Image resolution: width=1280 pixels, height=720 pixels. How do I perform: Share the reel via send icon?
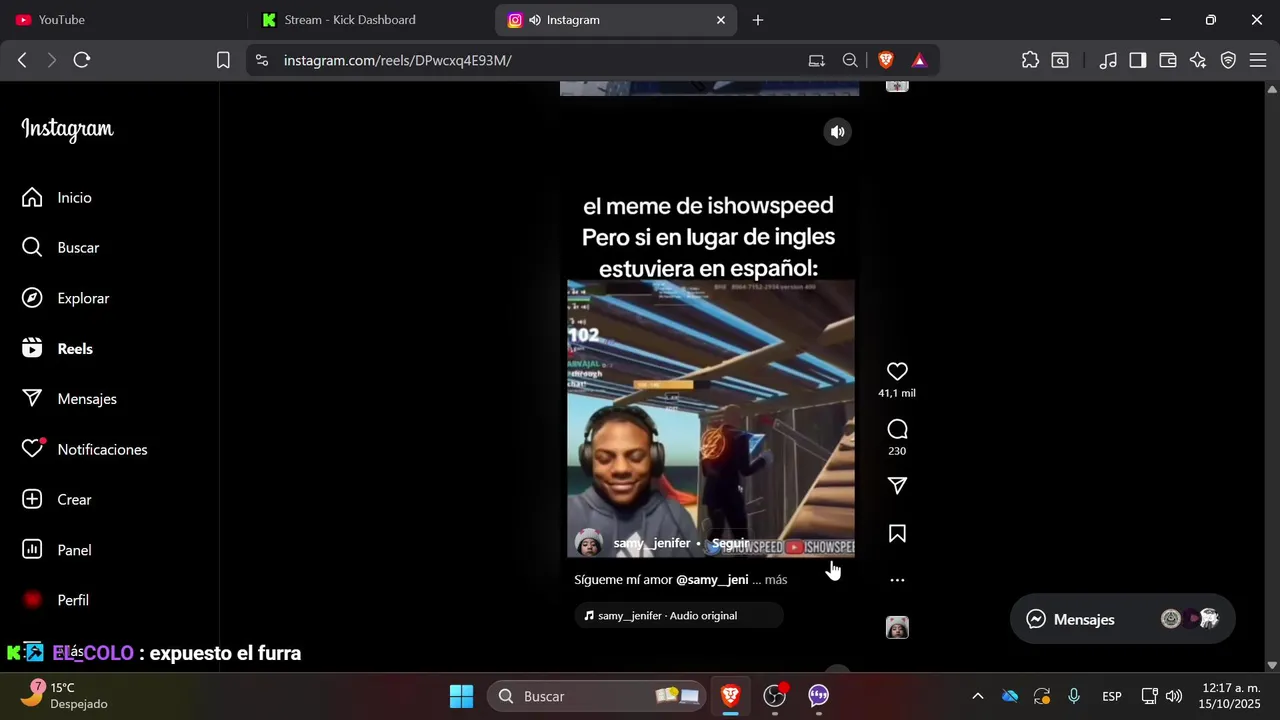pos(897,485)
